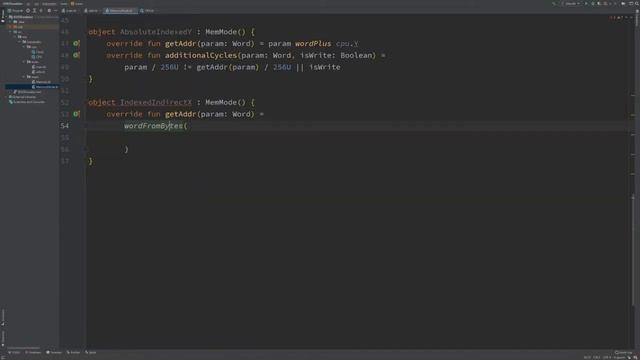The image size is (640, 360).
Task: Select the active MemoryMode.kt editor tab
Action: [x=120, y=11]
